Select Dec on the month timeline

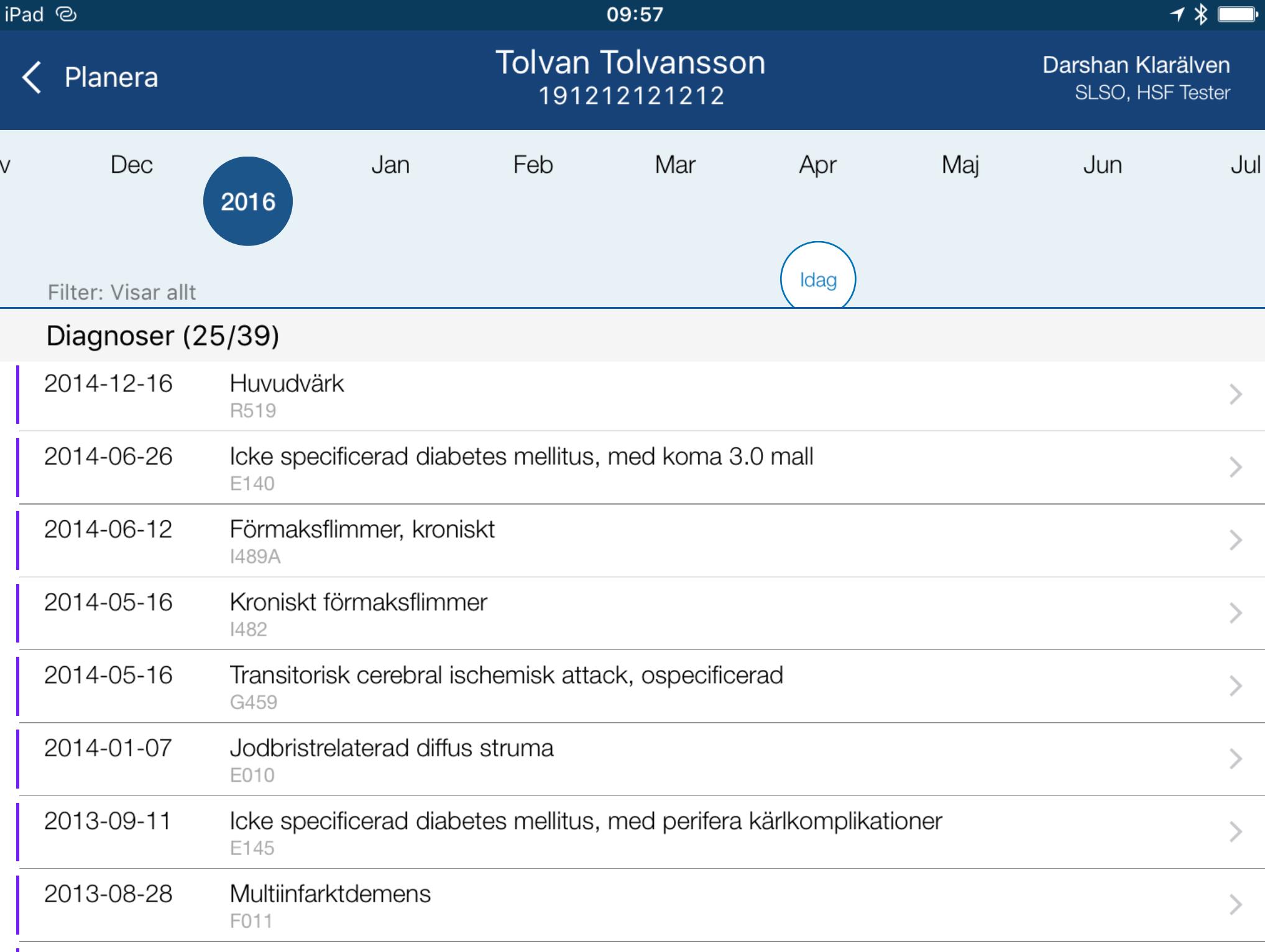[131, 165]
